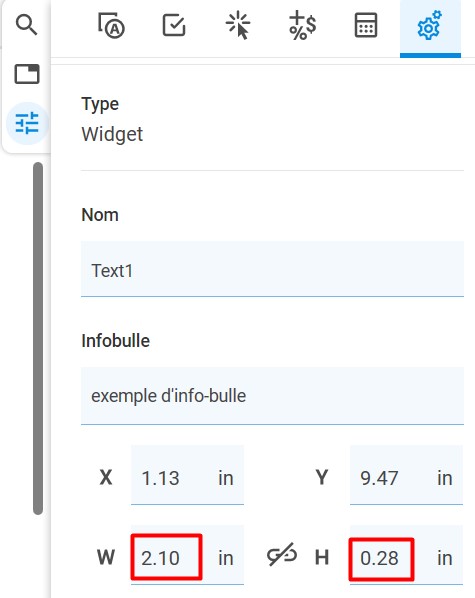The width and height of the screenshot is (475, 598).
Task: Open the actions cursor-click tab icon
Action: 238,26
